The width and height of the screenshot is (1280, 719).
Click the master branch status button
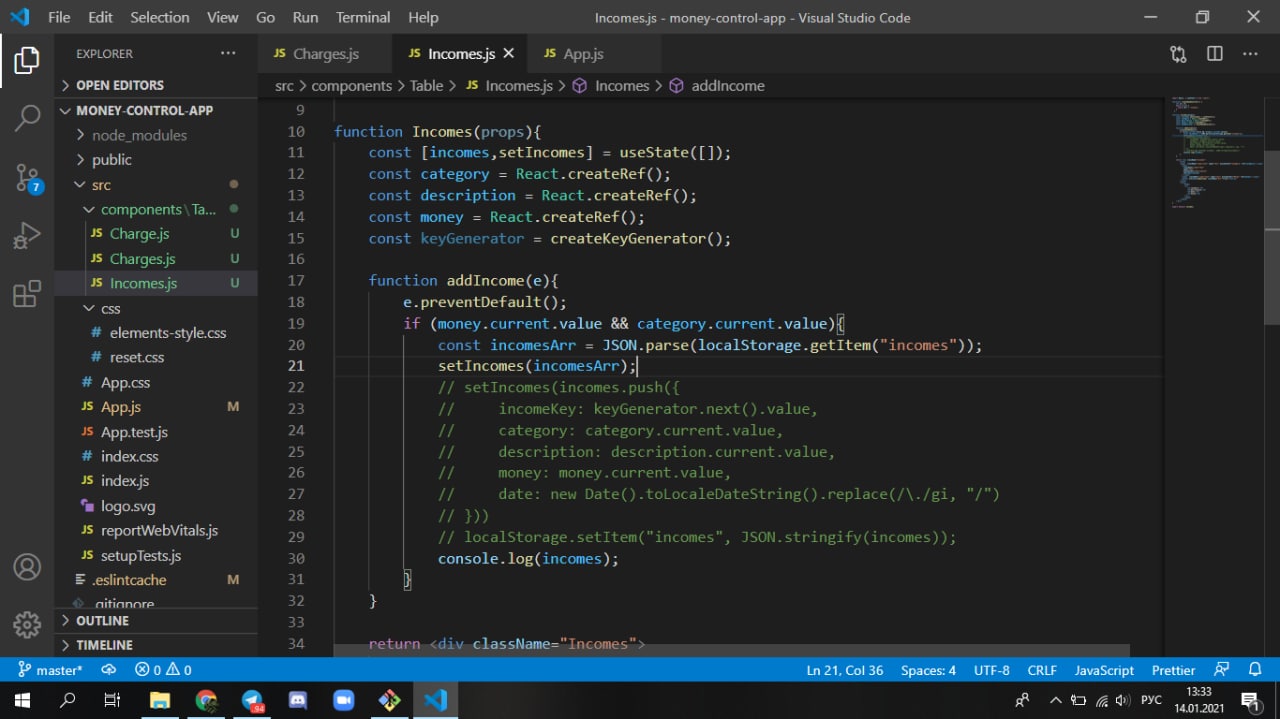[51, 670]
